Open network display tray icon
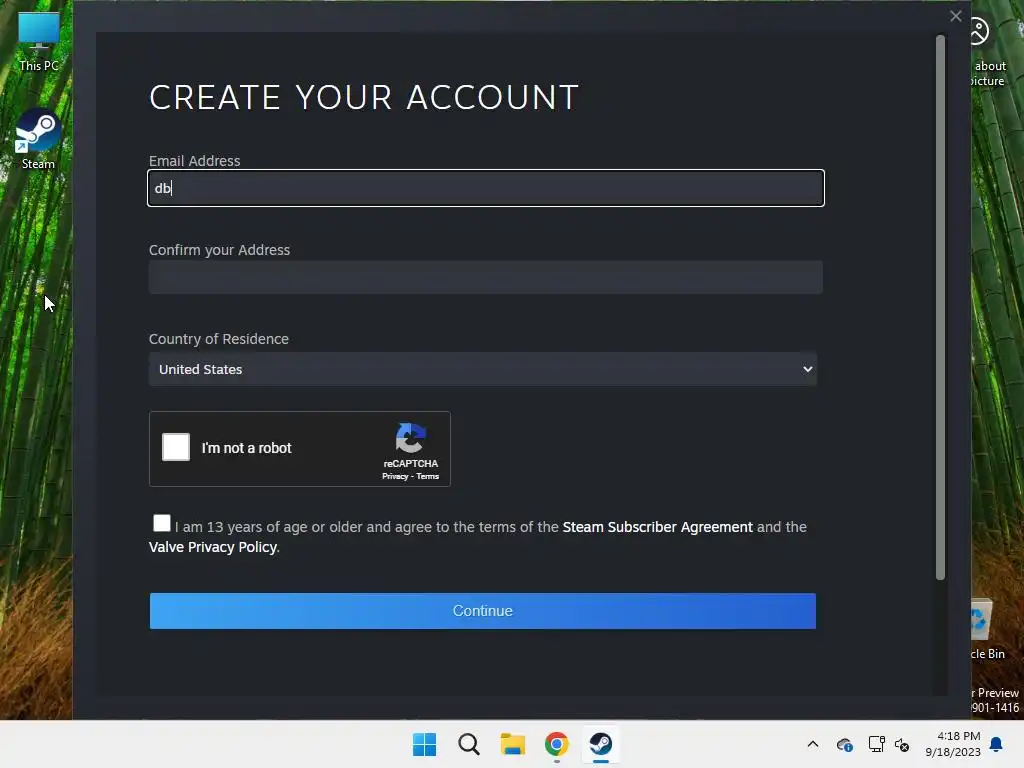The height and width of the screenshot is (768, 1024). pyautogui.click(x=876, y=744)
